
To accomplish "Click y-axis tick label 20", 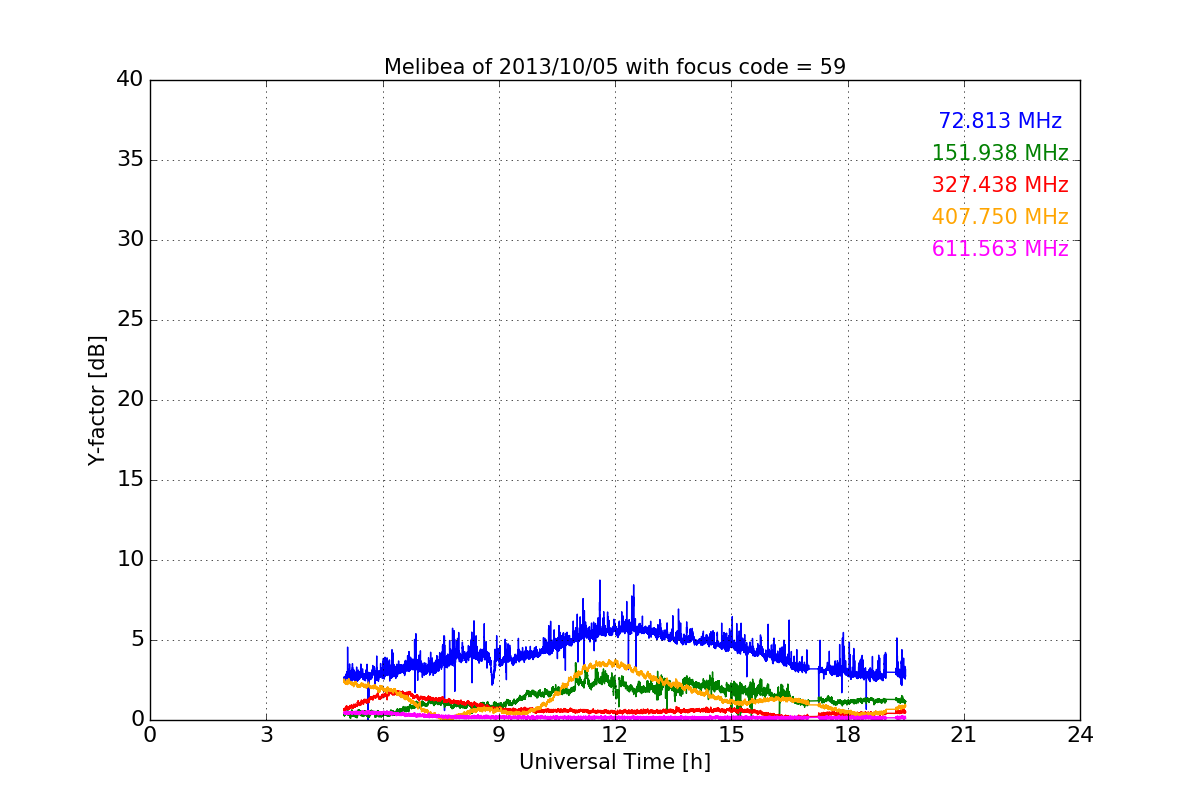I will [130, 400].
